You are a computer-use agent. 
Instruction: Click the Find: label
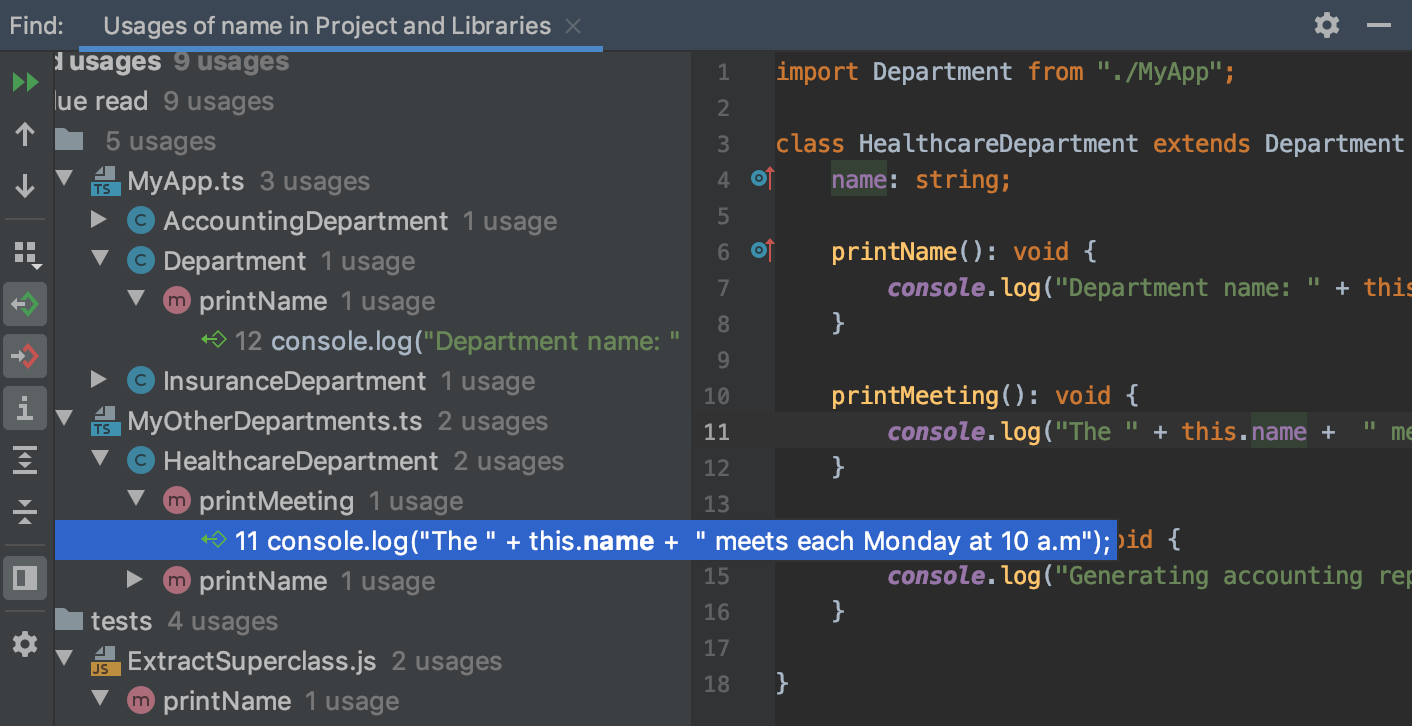pyautogui.click(x=37, y=26)
